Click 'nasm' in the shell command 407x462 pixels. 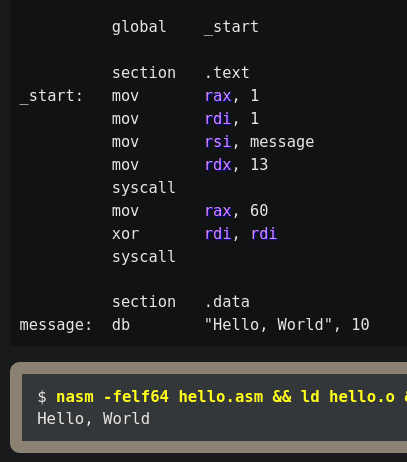click(75, 397)
